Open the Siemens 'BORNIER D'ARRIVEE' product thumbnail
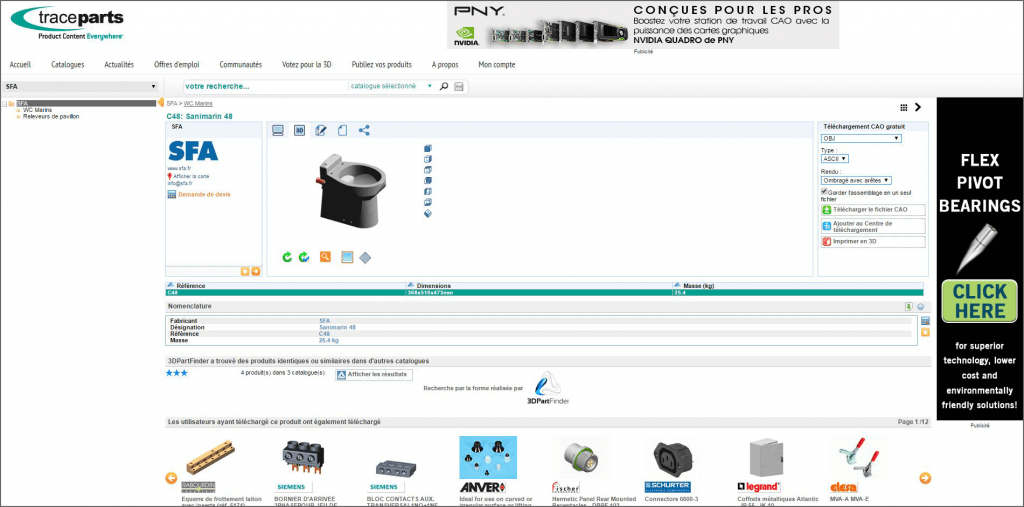1024x507 pixels. (x=304, y=457)
